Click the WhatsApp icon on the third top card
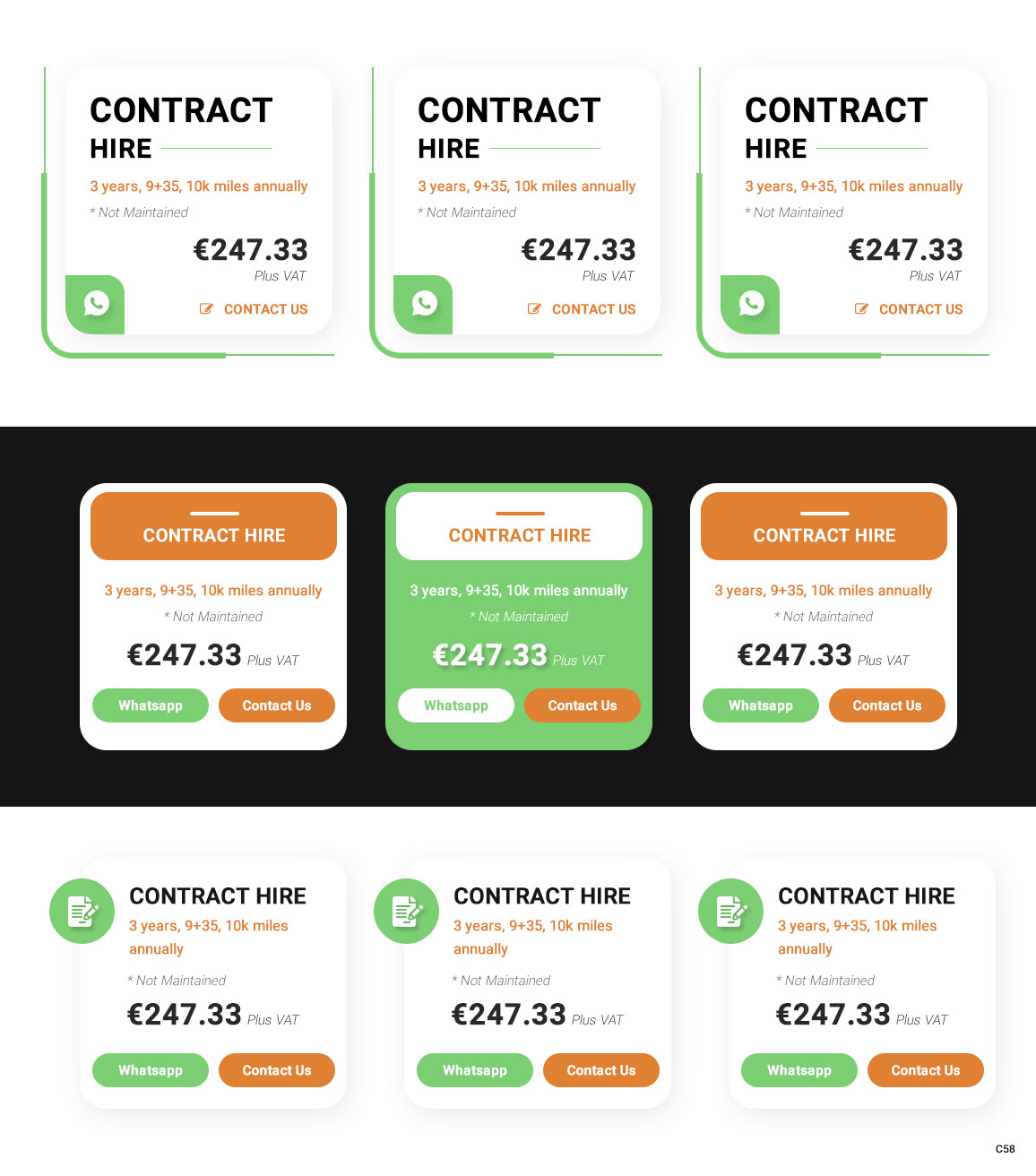The width and height of the screenshot is (1036, 1176). pos(749,304)
